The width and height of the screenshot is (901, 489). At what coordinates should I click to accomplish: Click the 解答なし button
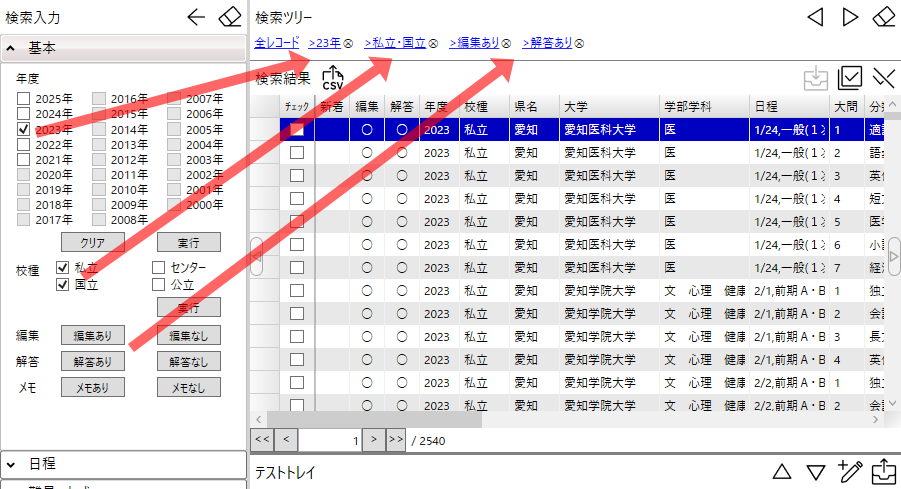coord(188,361)
